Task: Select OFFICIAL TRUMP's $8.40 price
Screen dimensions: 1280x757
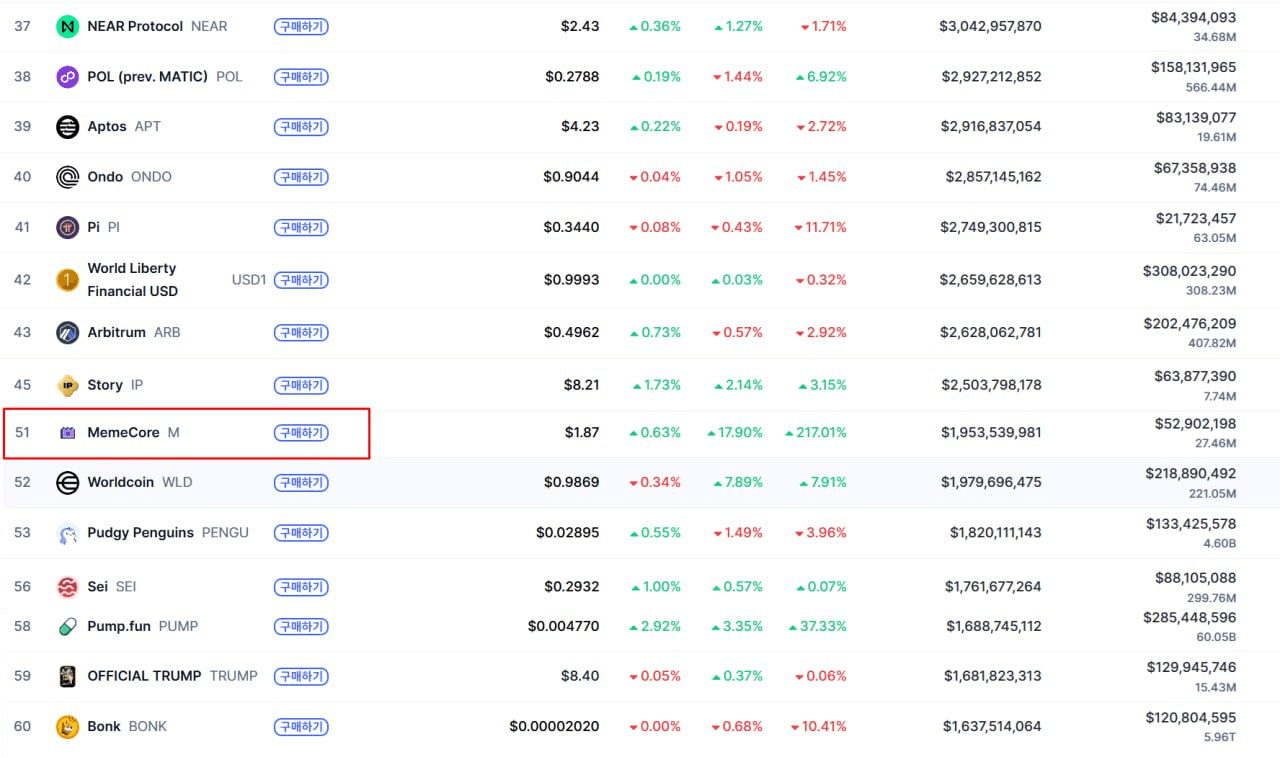Action: 580,676
